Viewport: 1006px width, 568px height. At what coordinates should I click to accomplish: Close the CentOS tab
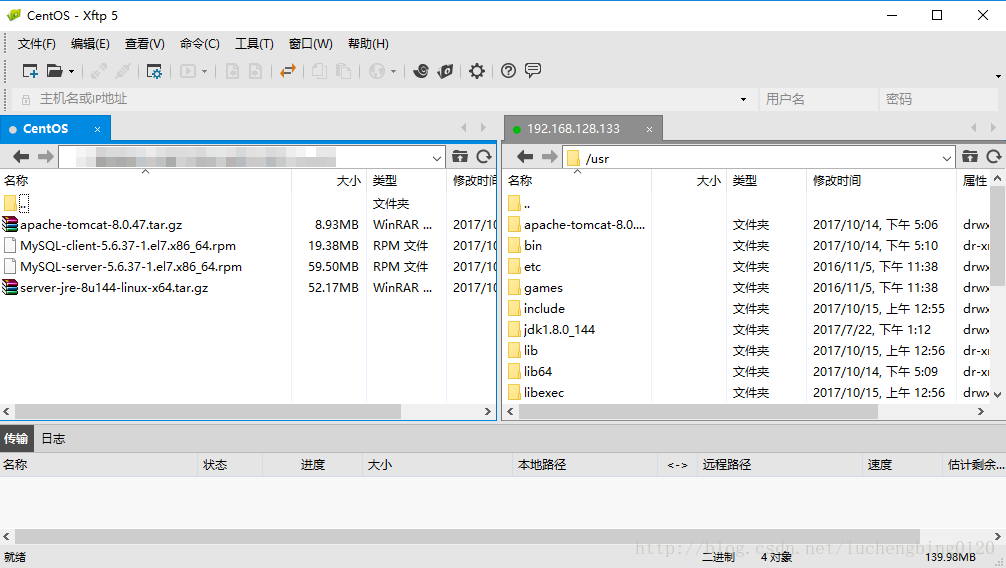98,130
